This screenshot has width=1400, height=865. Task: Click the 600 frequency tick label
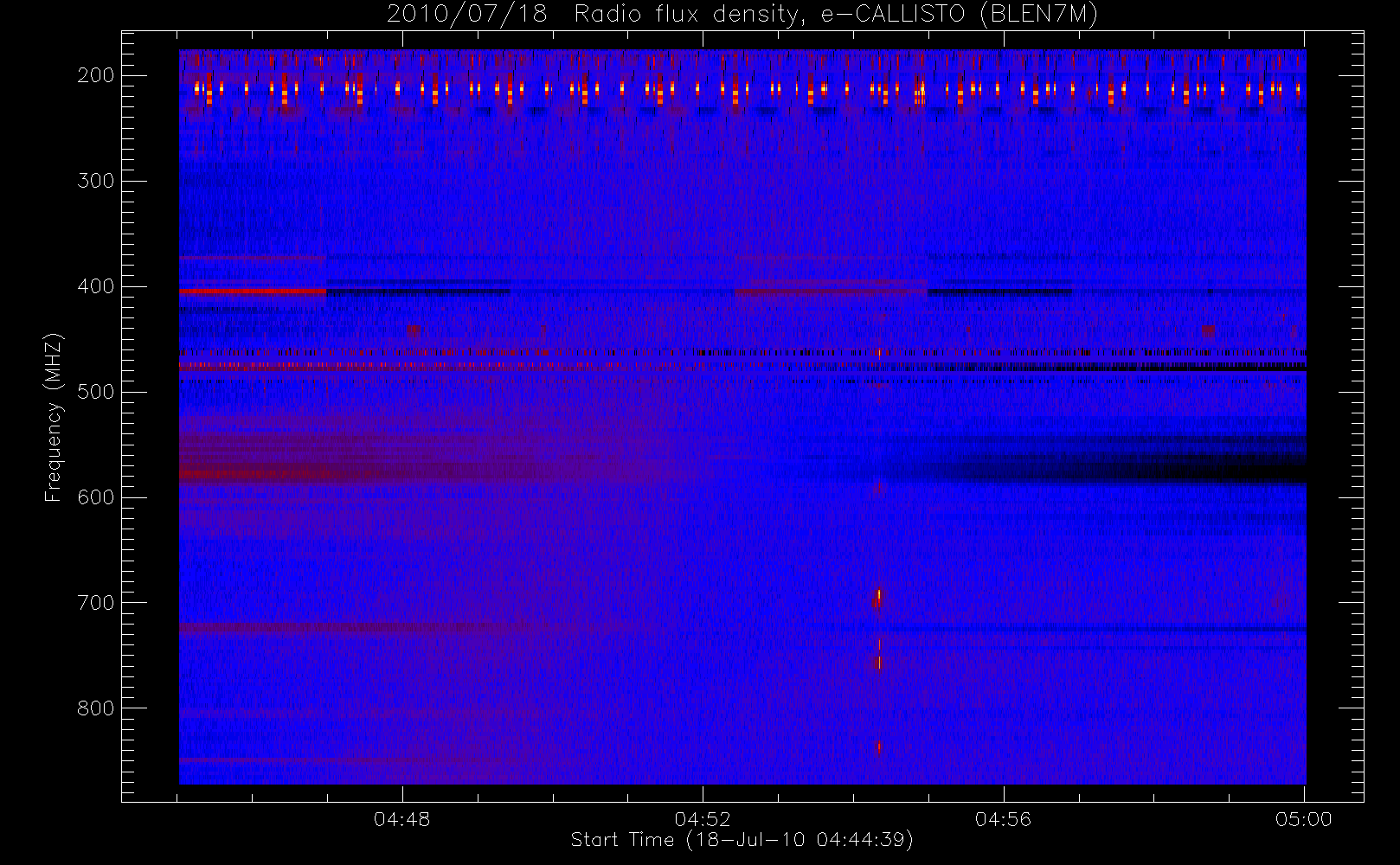point(96,497)
